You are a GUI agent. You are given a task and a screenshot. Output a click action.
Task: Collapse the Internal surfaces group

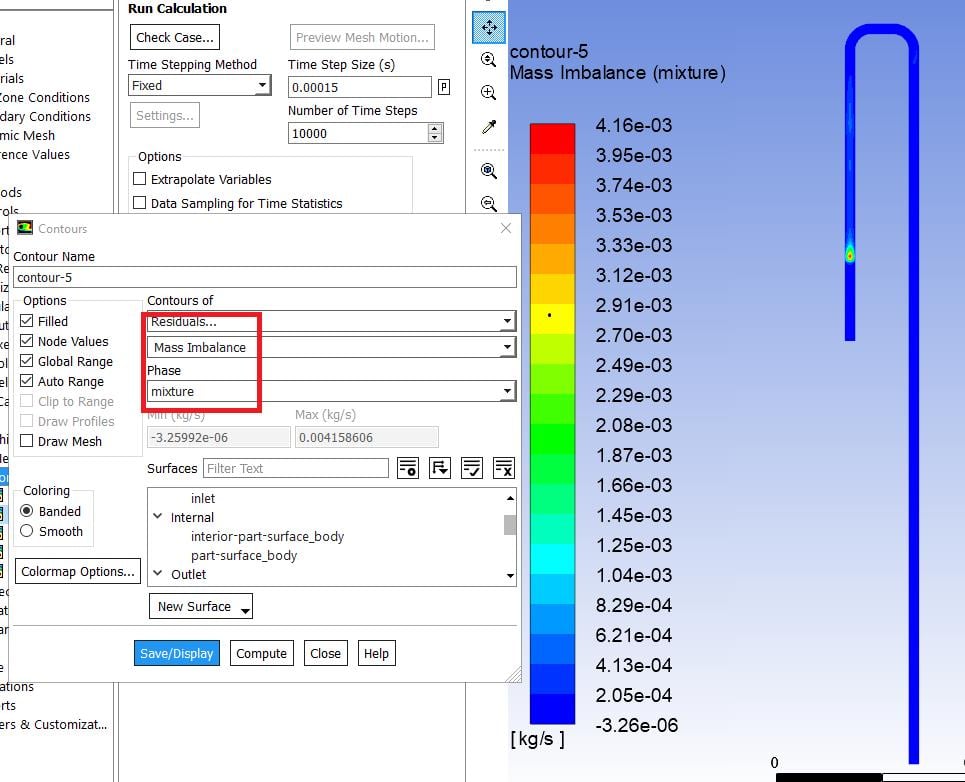pos(158,517)
